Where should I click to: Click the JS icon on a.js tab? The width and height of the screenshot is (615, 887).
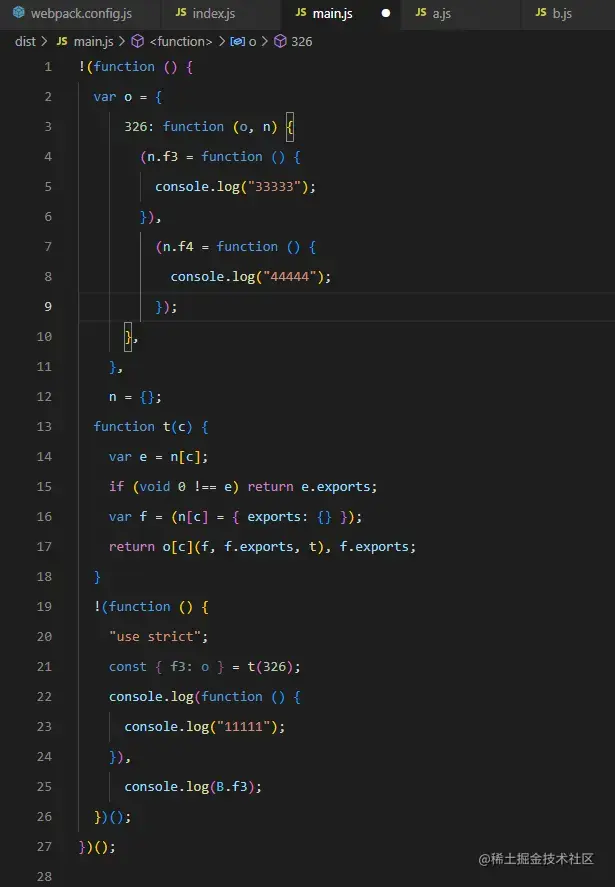(421, 12)
